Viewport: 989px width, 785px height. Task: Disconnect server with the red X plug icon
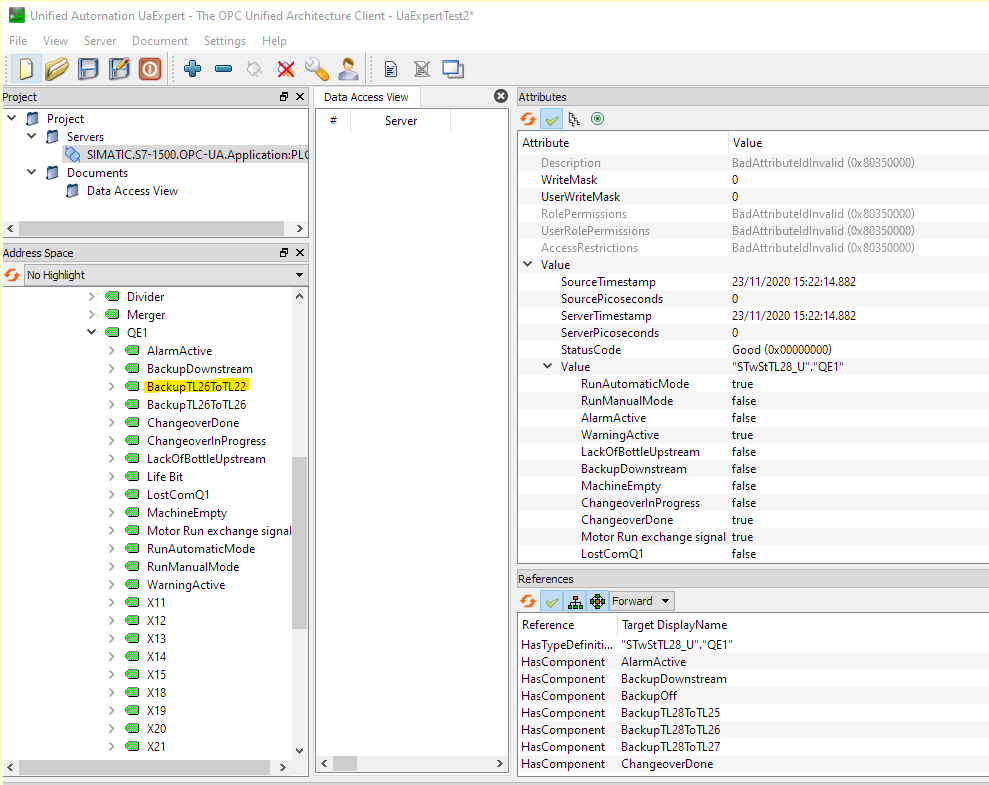pyautogui.click(x=286, y=69)
